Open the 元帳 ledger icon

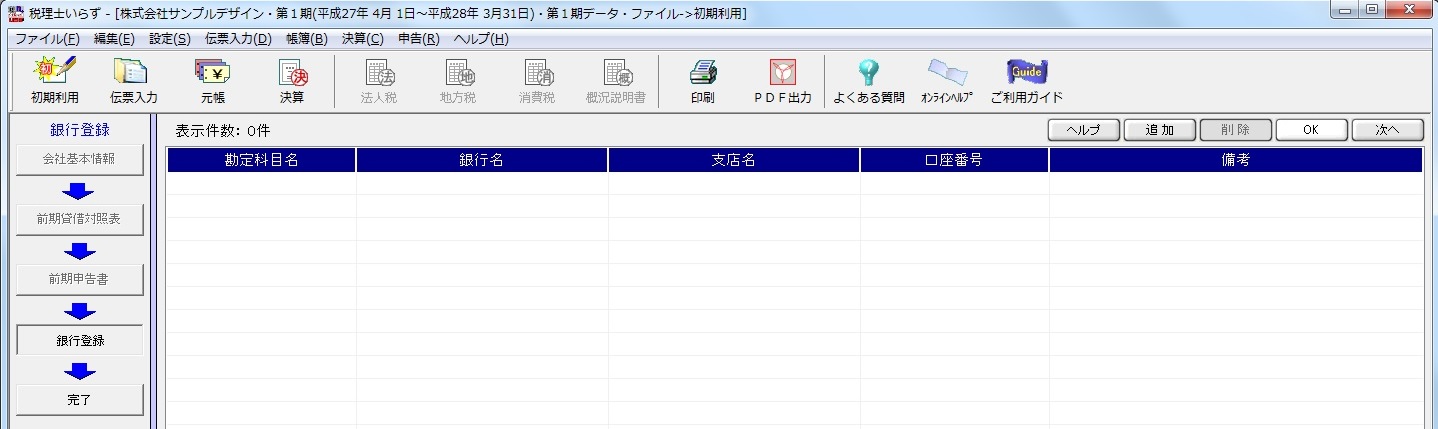[213, 81]
